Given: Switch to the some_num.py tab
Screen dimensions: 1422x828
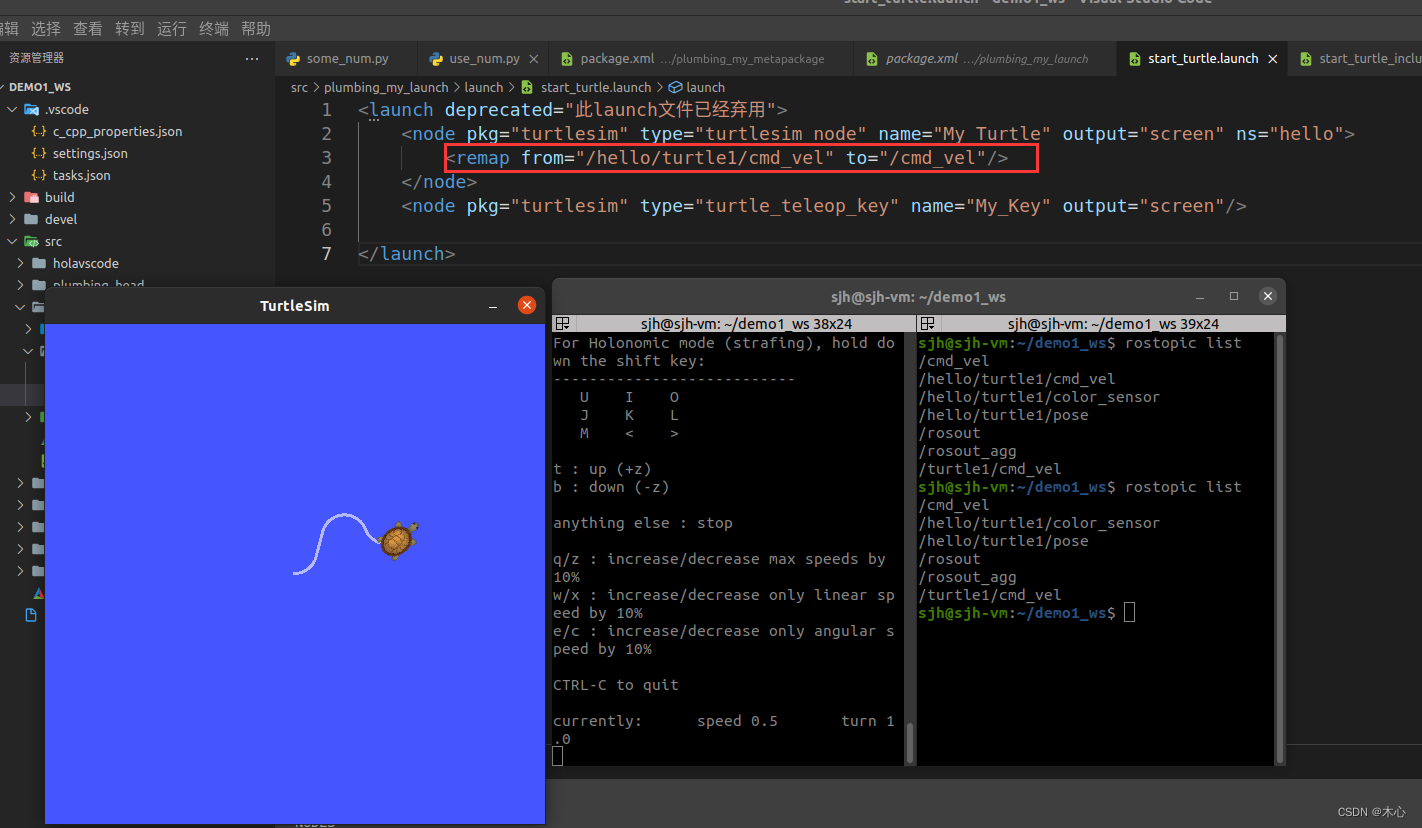Looking at the screenshot, I should point(347,59).
